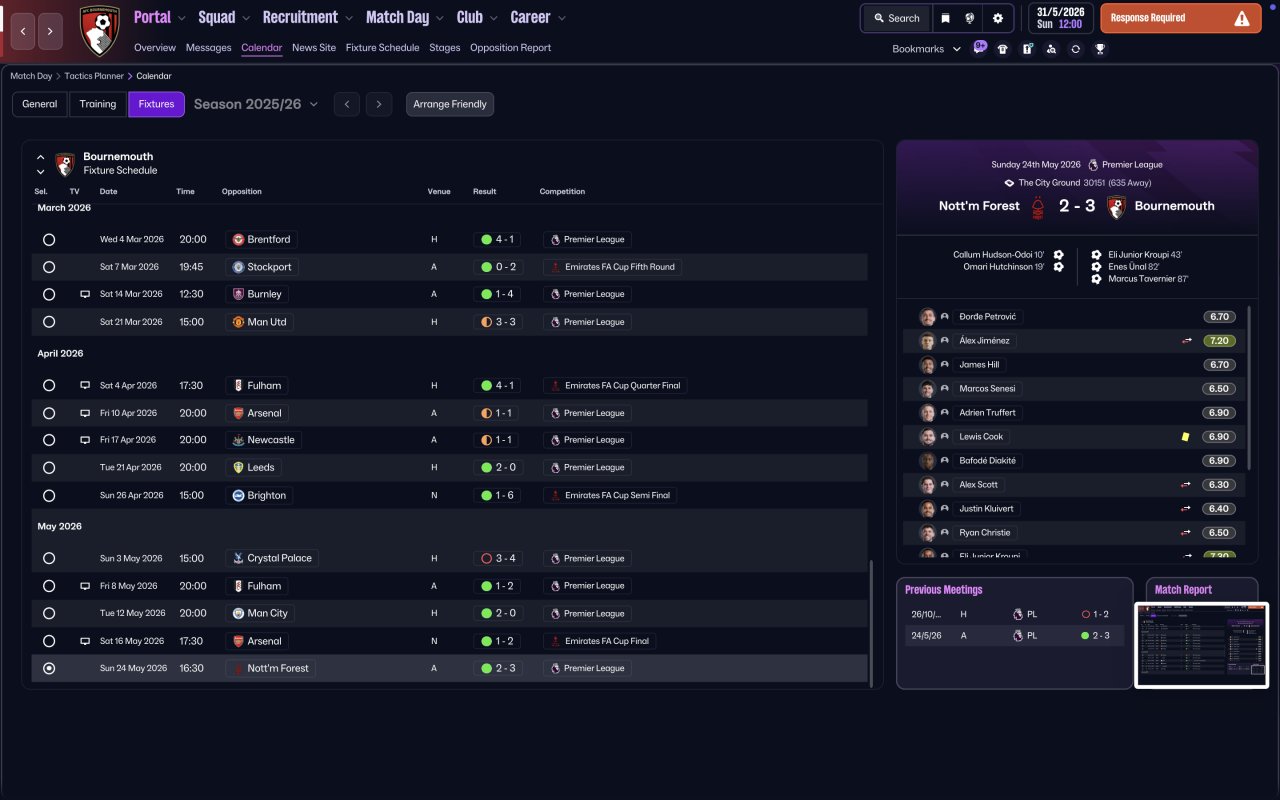Click the Man Utd club crest
This screenshot has width=1280, height=800.
(238, 322)
